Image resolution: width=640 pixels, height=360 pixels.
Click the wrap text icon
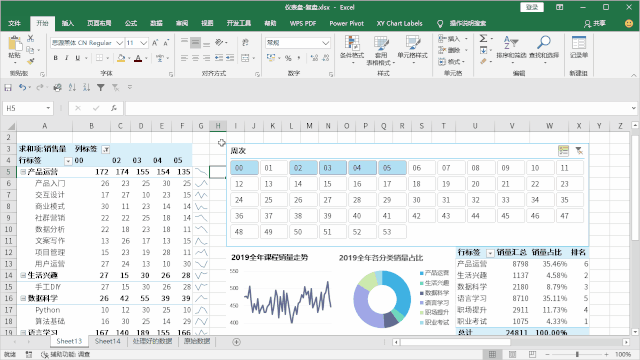(245, 42)
